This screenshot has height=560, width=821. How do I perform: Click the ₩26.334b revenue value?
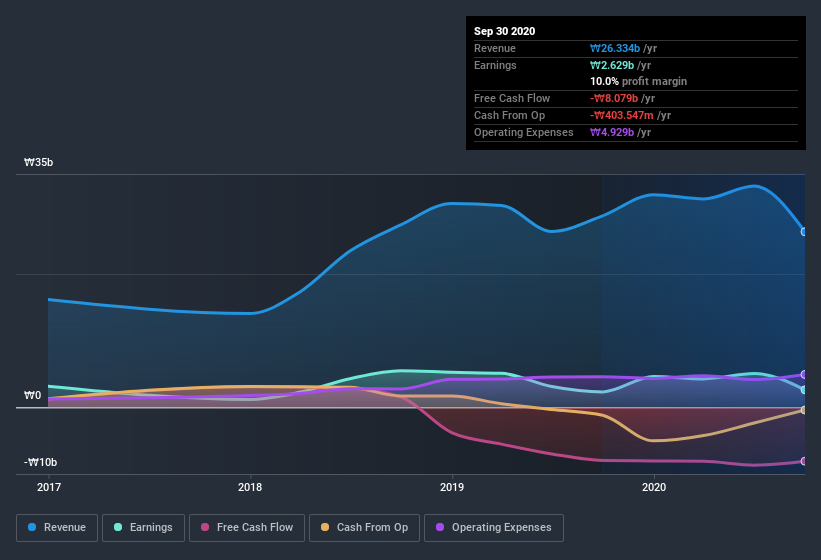tap(615, 48)
